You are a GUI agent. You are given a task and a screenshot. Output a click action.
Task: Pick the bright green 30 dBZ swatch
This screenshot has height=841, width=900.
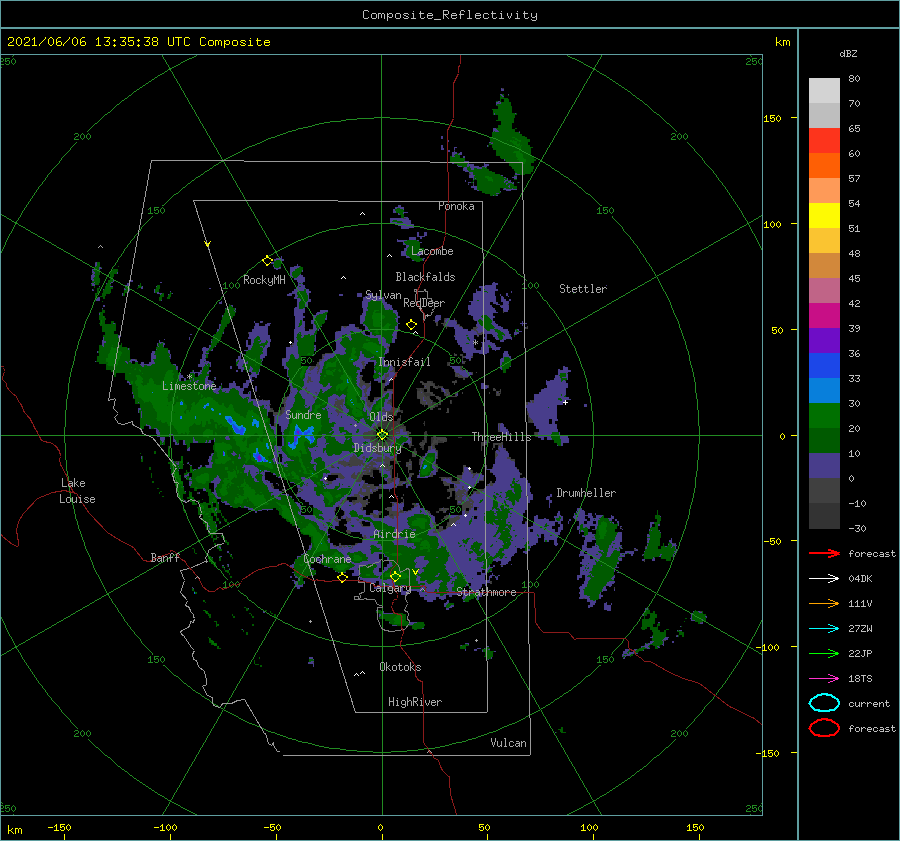[x=824, y=416]
